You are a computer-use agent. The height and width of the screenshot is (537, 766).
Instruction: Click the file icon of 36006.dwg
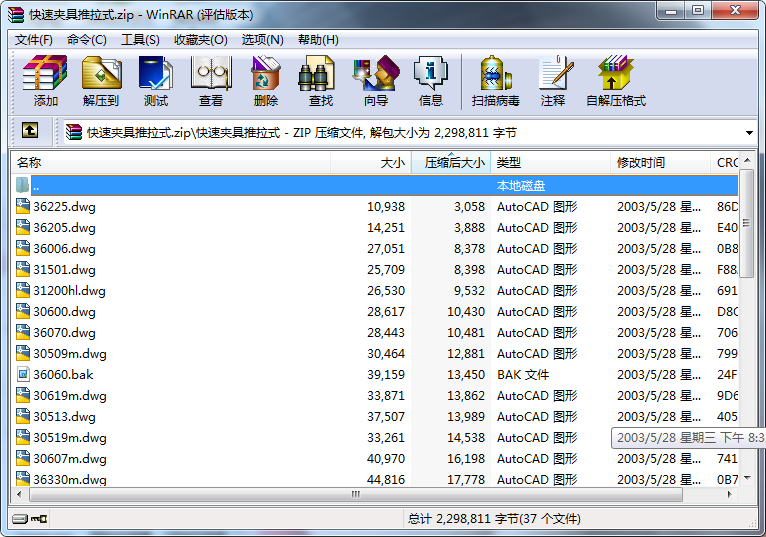click(22, 248)
